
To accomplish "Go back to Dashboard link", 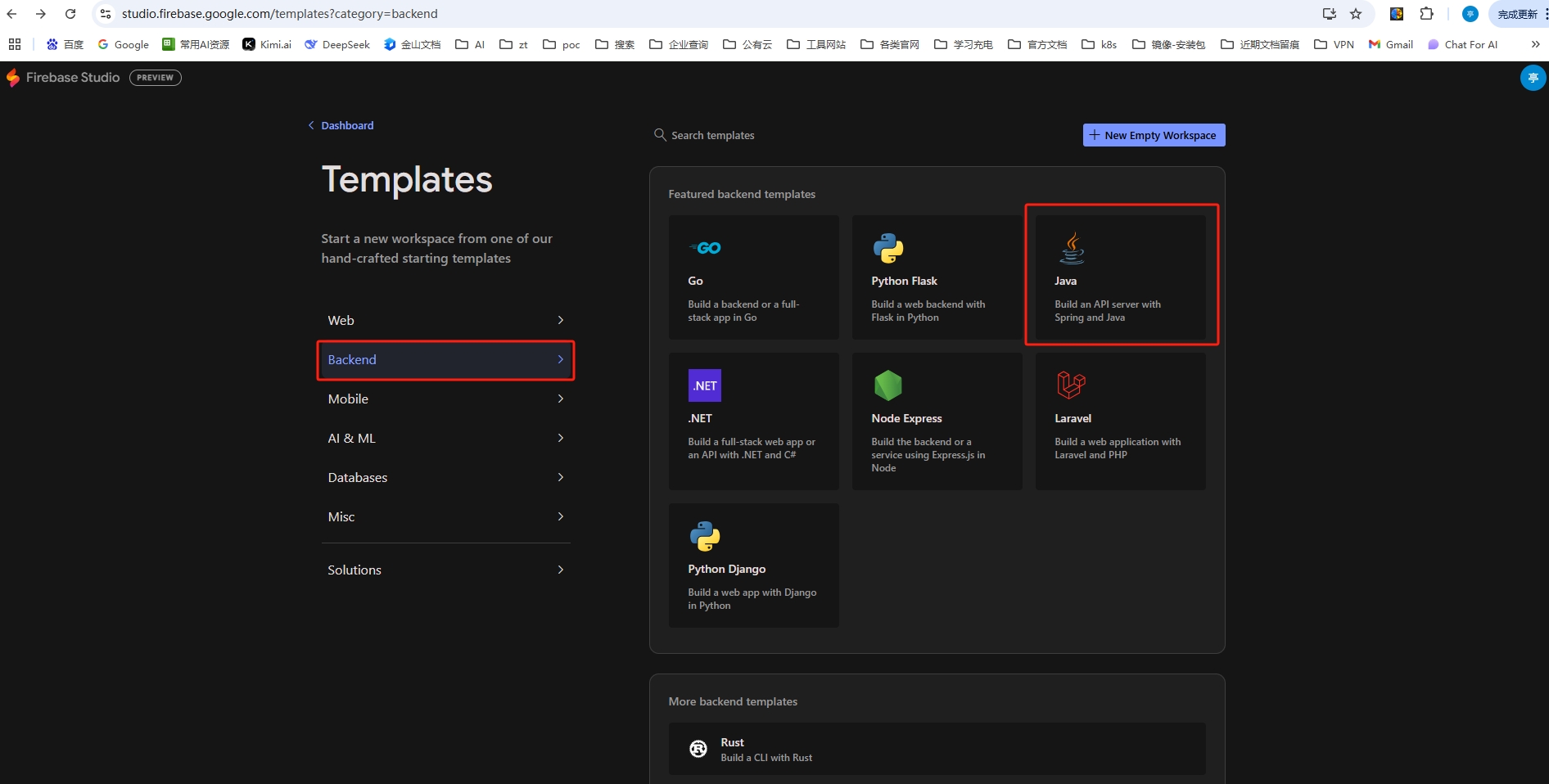I will click(x=341, y=125).
